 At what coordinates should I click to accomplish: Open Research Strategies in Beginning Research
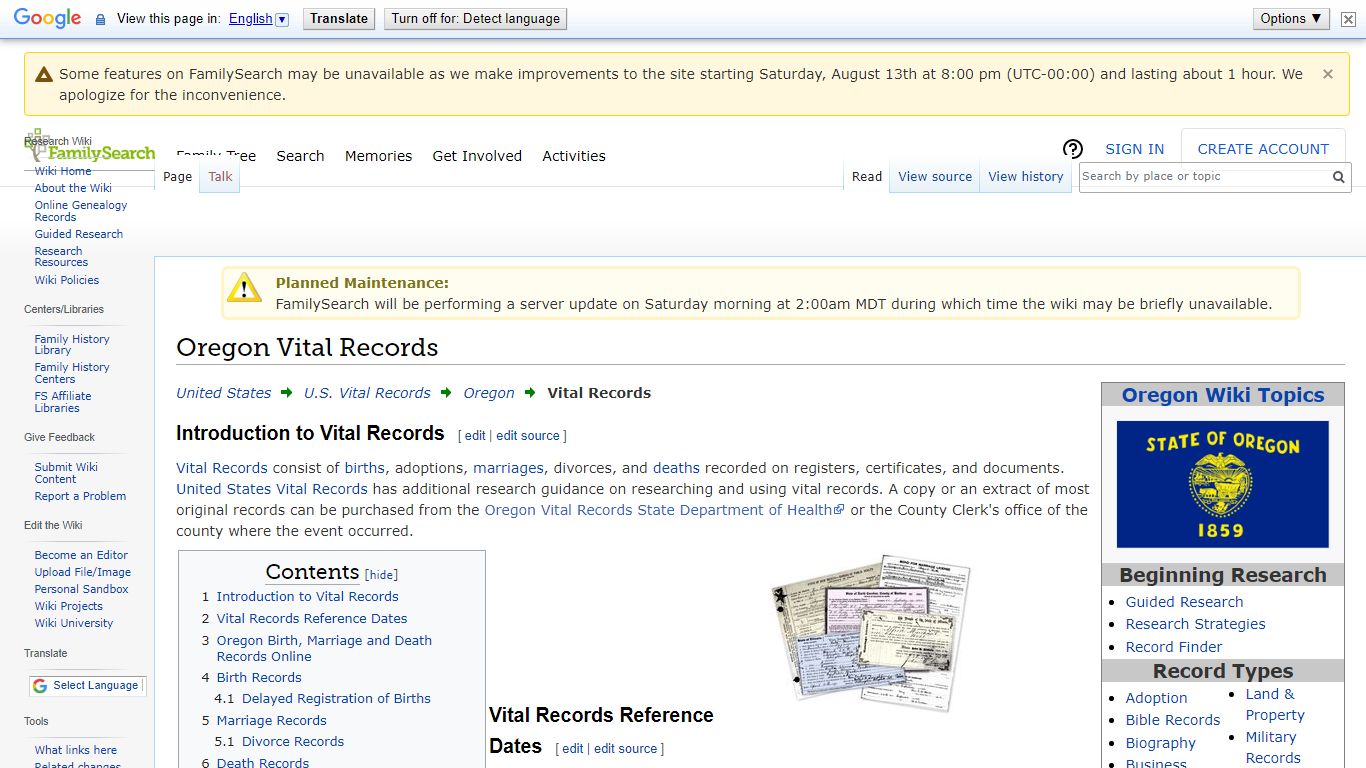click(x=1195, y=624)
